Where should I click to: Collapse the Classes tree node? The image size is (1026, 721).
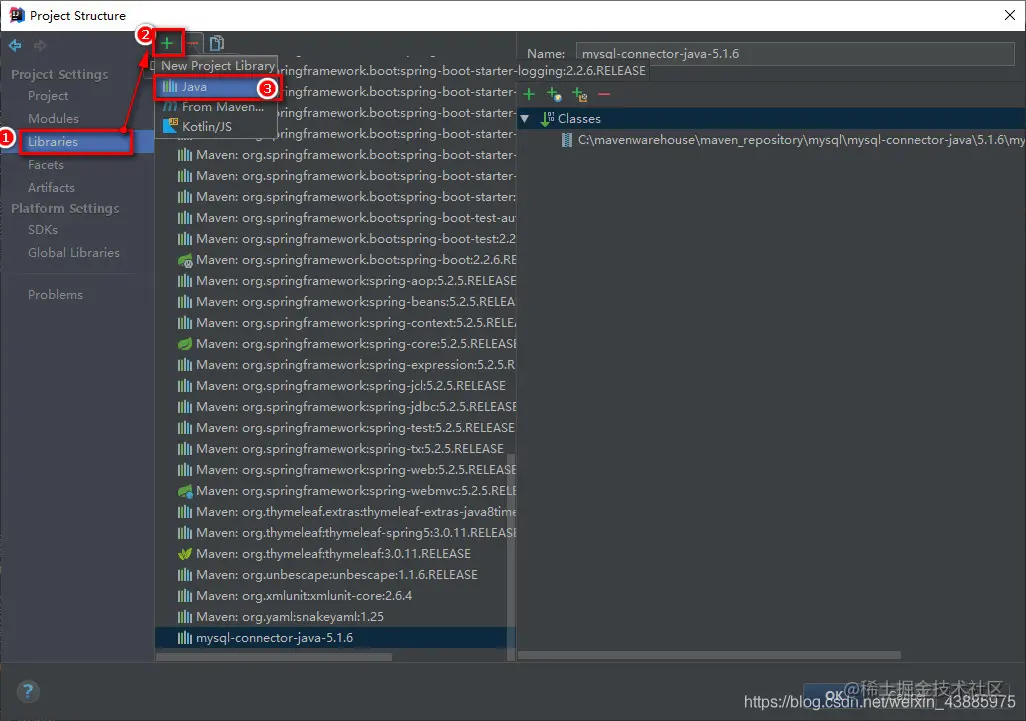524,119
